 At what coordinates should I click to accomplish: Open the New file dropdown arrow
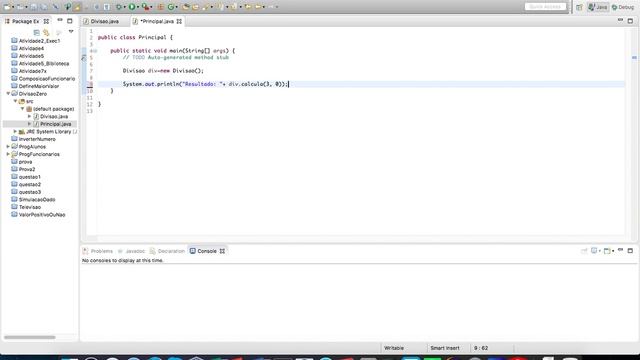[x=13, y=7]
